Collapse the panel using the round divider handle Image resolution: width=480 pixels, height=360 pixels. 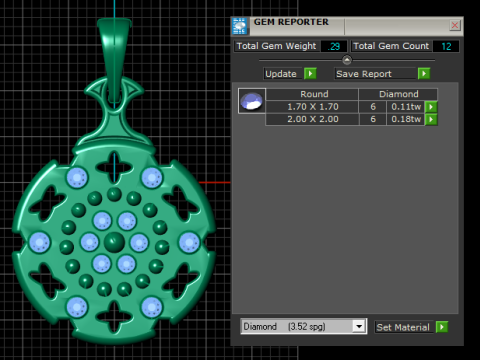pyautogui.click(x=347, y=60)
